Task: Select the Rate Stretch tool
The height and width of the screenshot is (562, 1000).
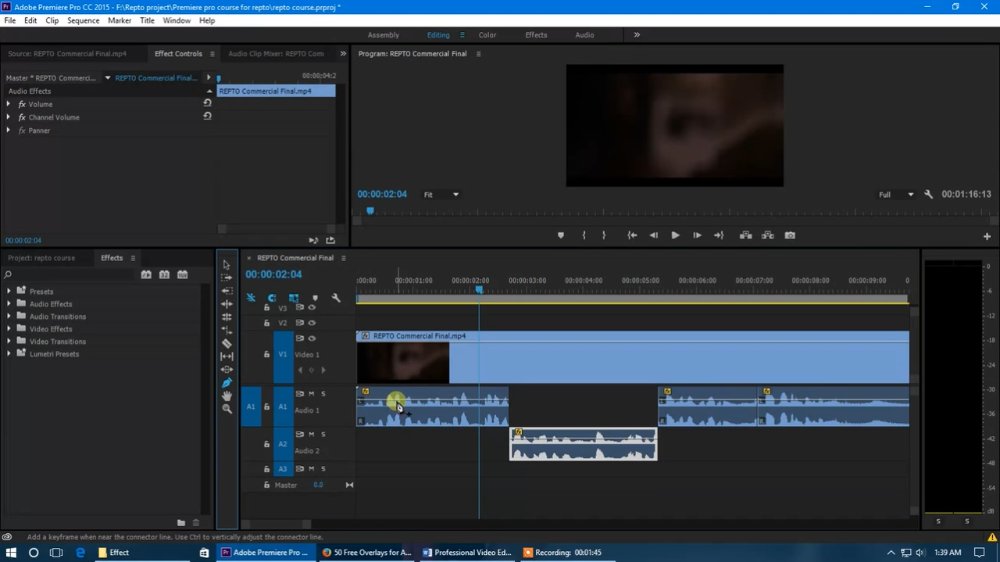Action: click(x=226, y=317)
